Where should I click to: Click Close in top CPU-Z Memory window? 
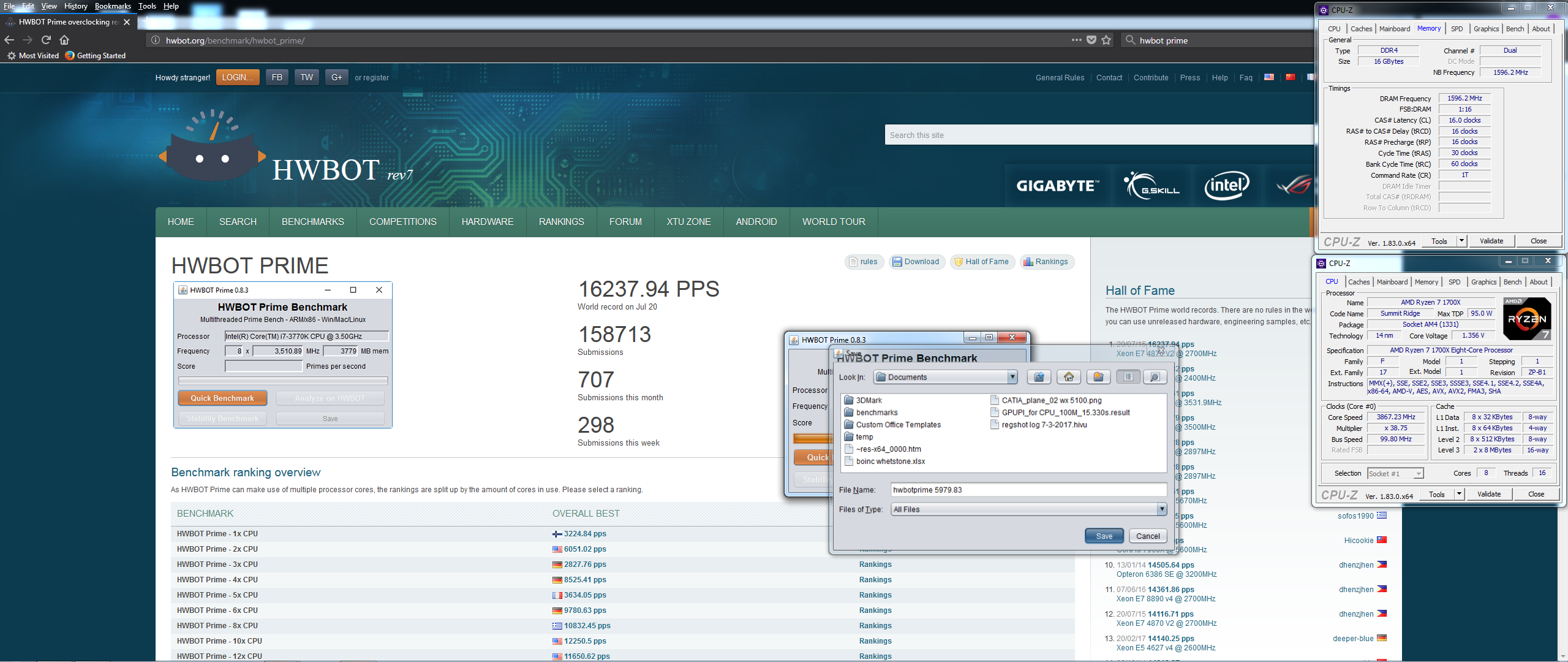pos(1539,241)
